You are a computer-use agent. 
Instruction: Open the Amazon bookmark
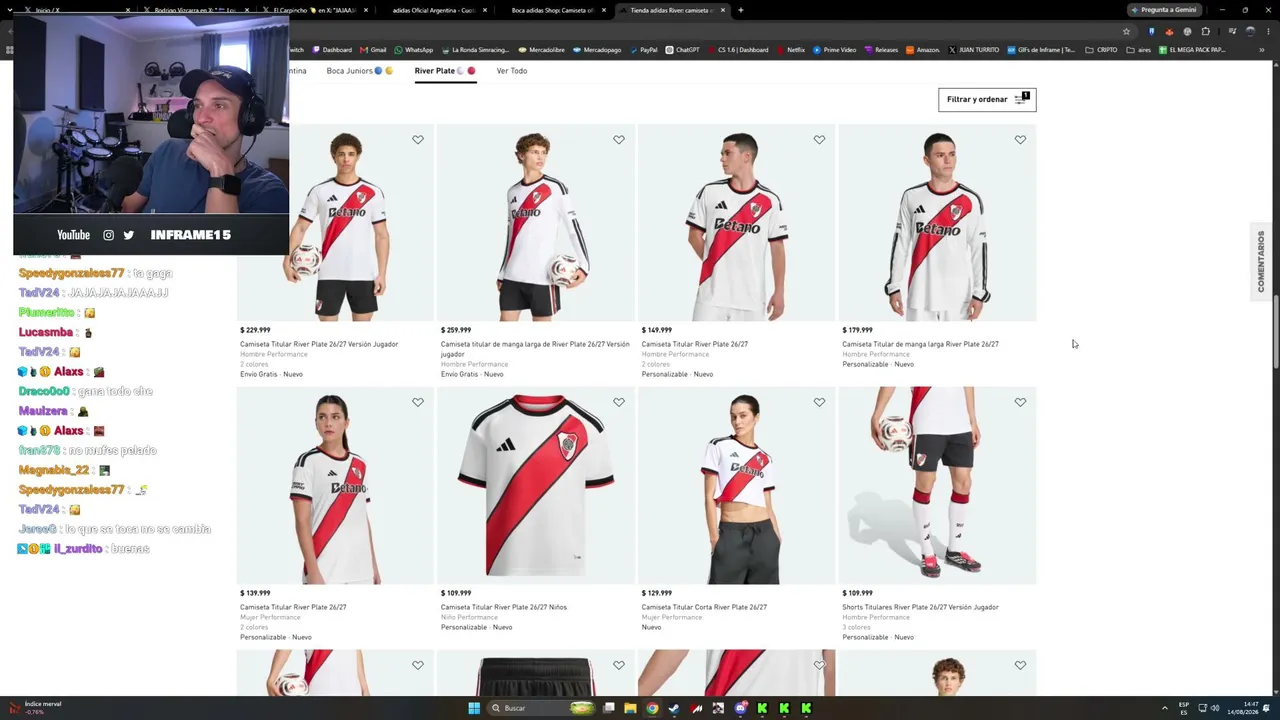click(x=922, y=50)
